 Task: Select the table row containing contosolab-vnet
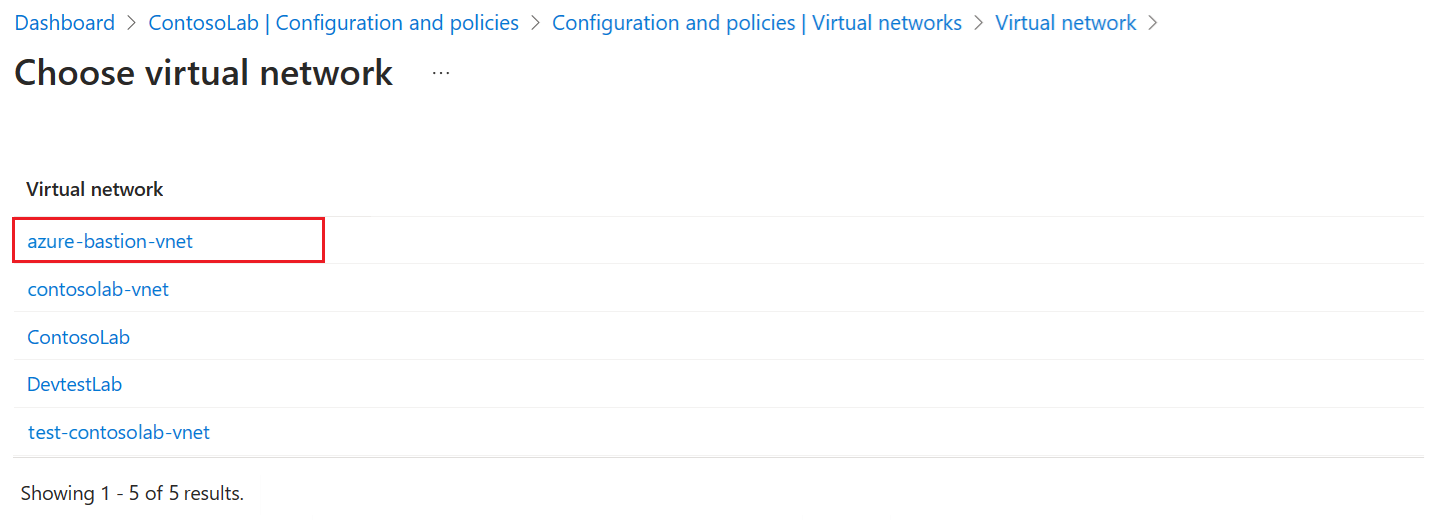tap(718, 289)
